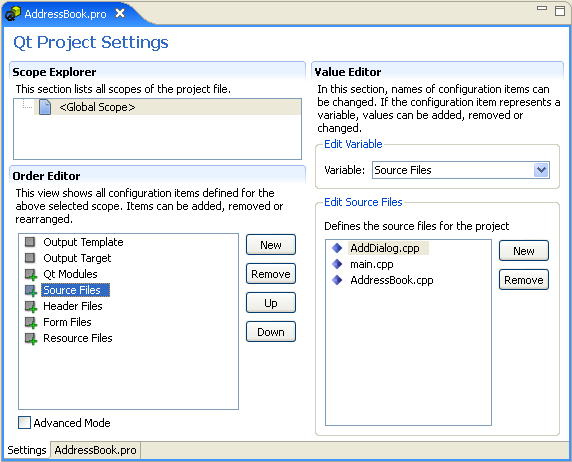Click the Variable combo box showing Source Files

tap(461, 170)
